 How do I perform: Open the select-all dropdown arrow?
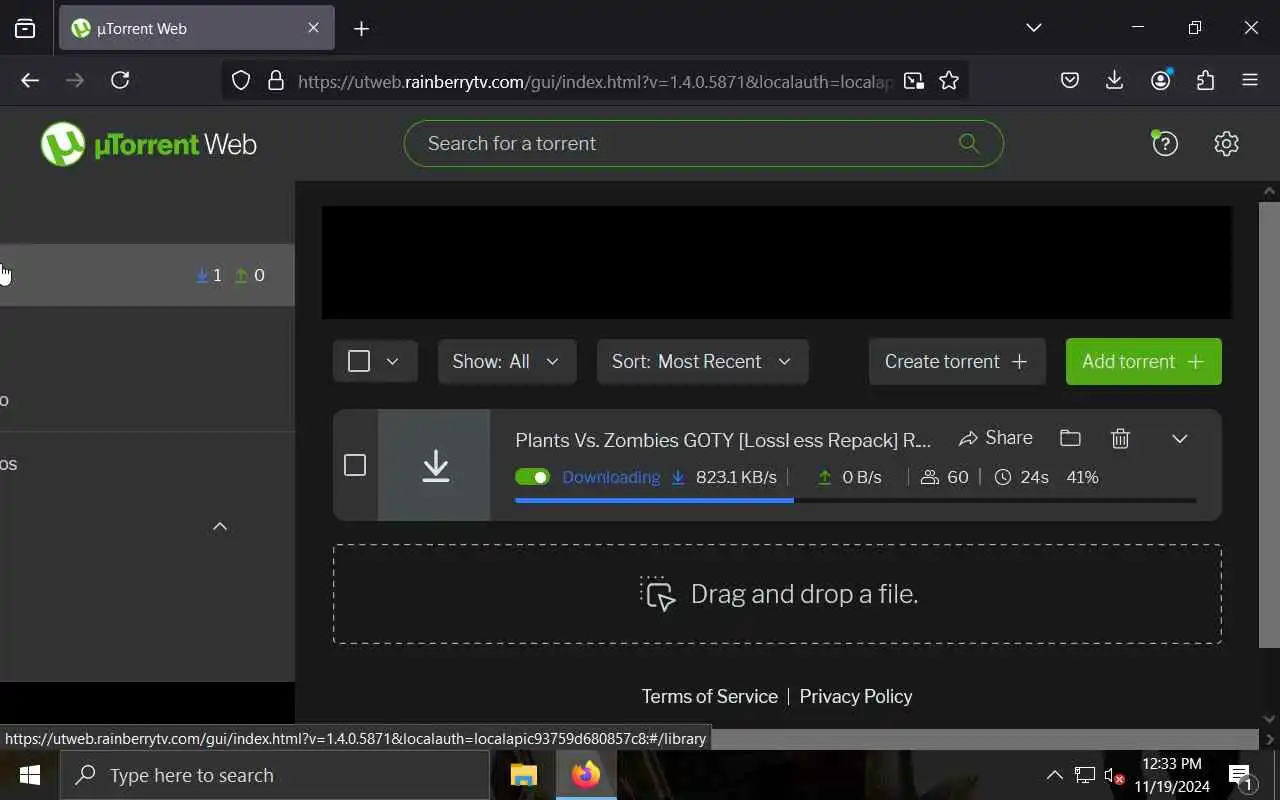(x=392, y=361)
